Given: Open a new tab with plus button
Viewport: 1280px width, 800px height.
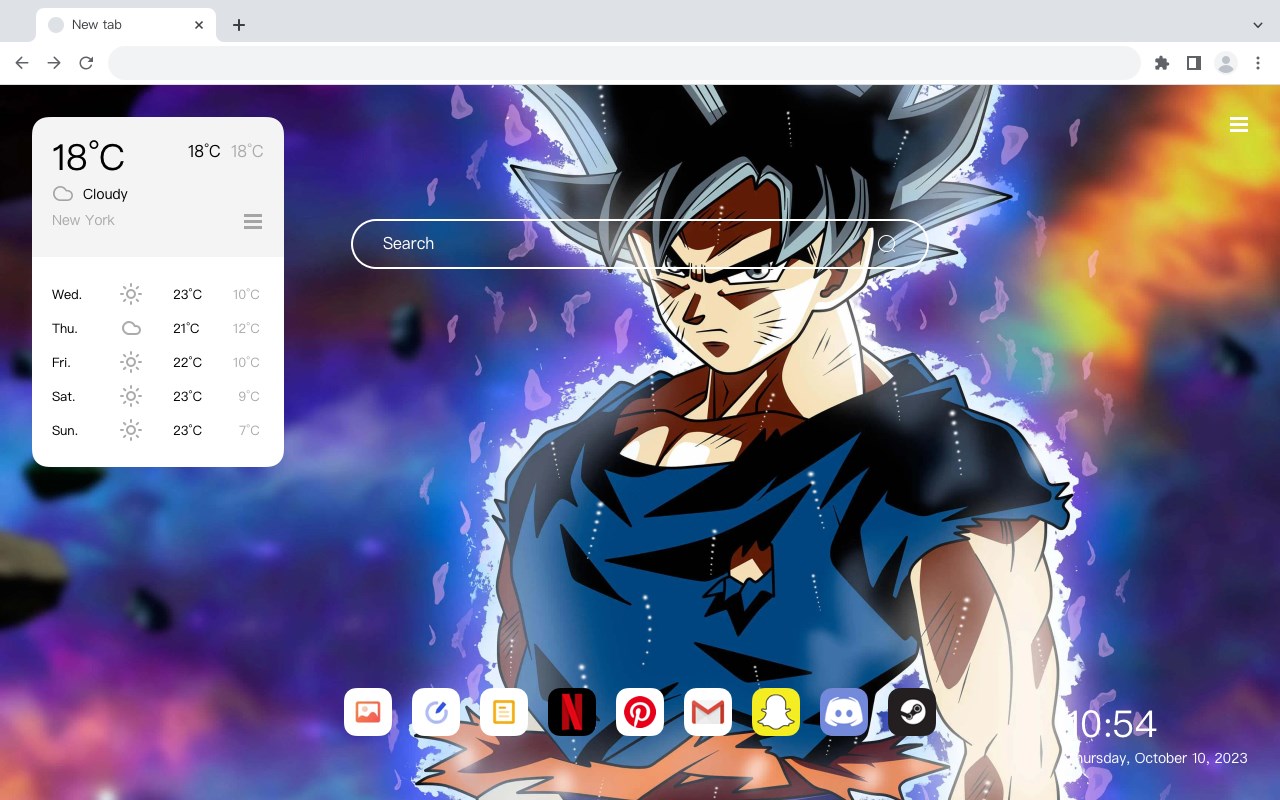Looking at the screenshot, I should click(238, 25).
